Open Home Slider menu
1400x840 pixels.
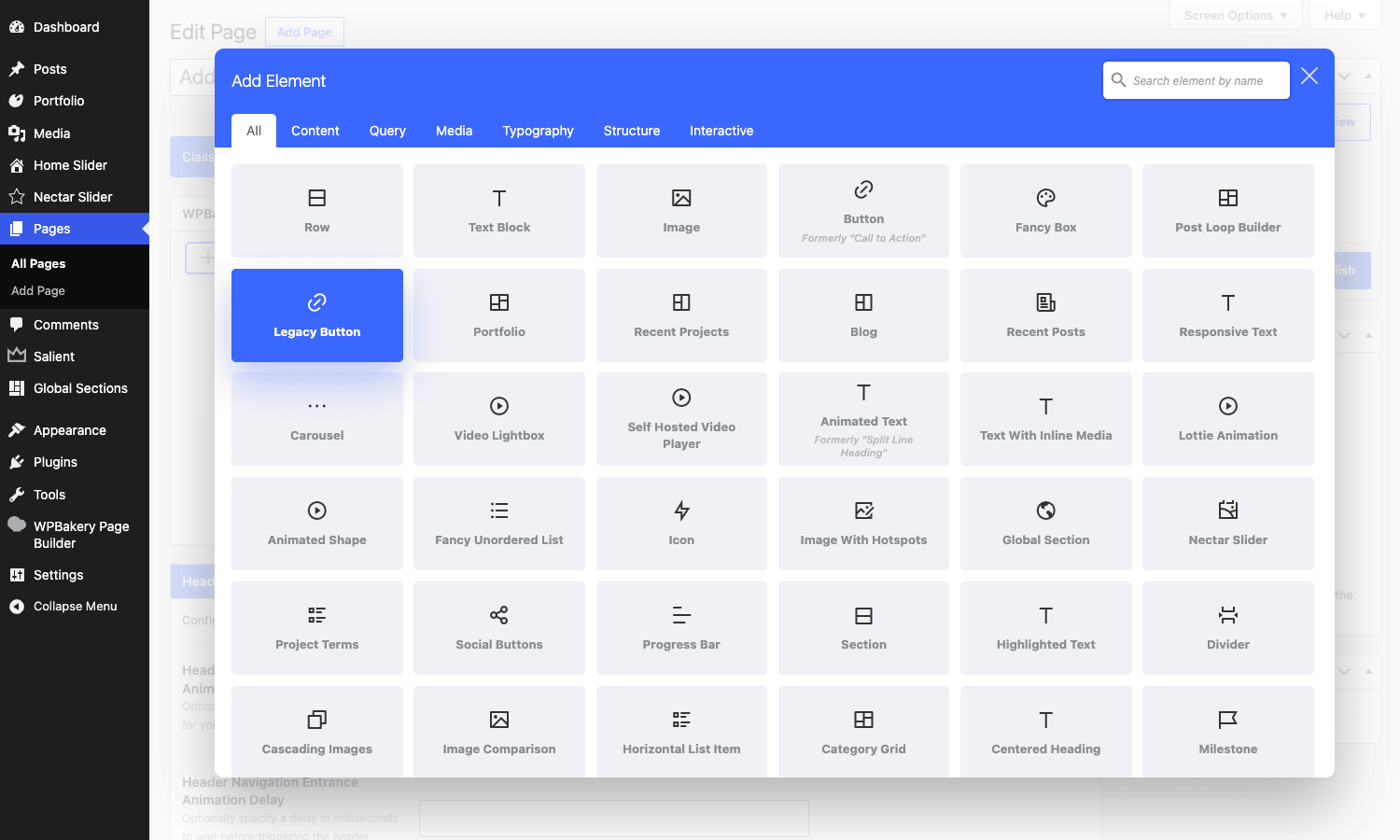pos(75,165)
